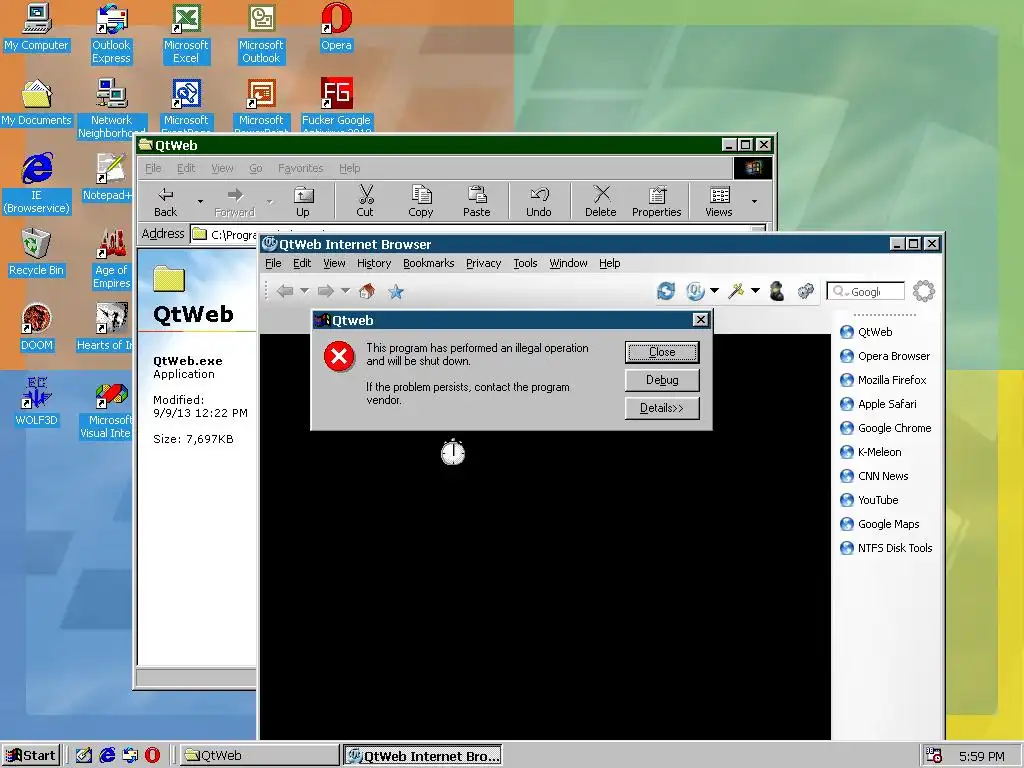This screenshot has height=768, width=1024.
Task: Expand the dropdown beside the magic wand icon
Action: (x=755, y=291)
